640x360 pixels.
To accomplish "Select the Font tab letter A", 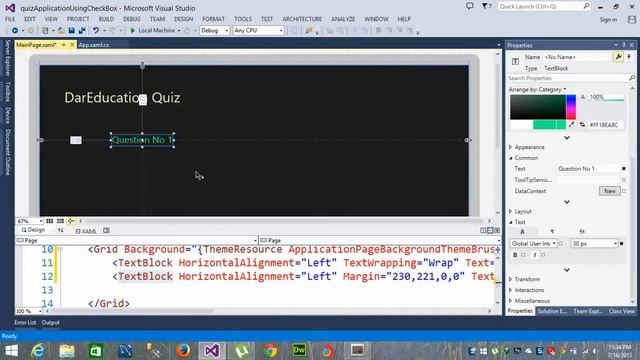I will point(522,231).
